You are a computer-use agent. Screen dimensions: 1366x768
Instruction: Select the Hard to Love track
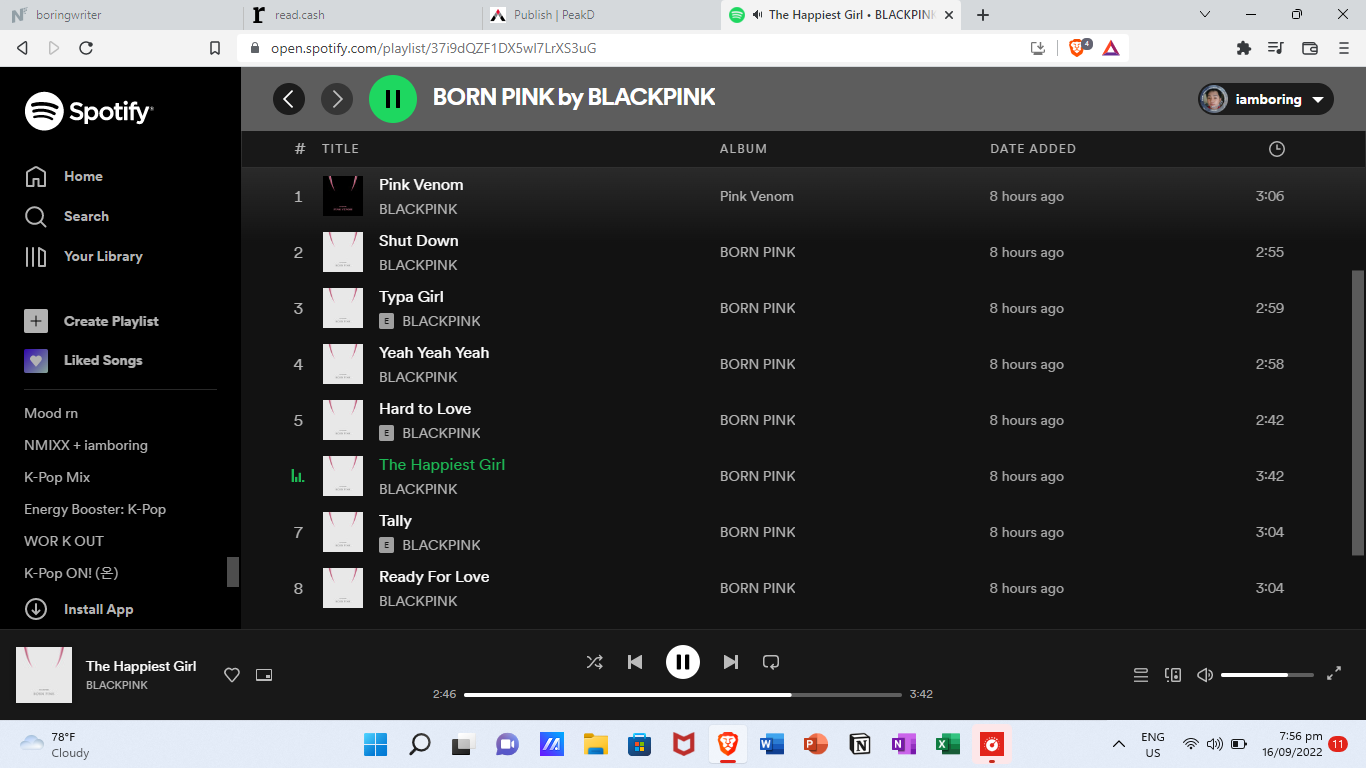[425, 409]
